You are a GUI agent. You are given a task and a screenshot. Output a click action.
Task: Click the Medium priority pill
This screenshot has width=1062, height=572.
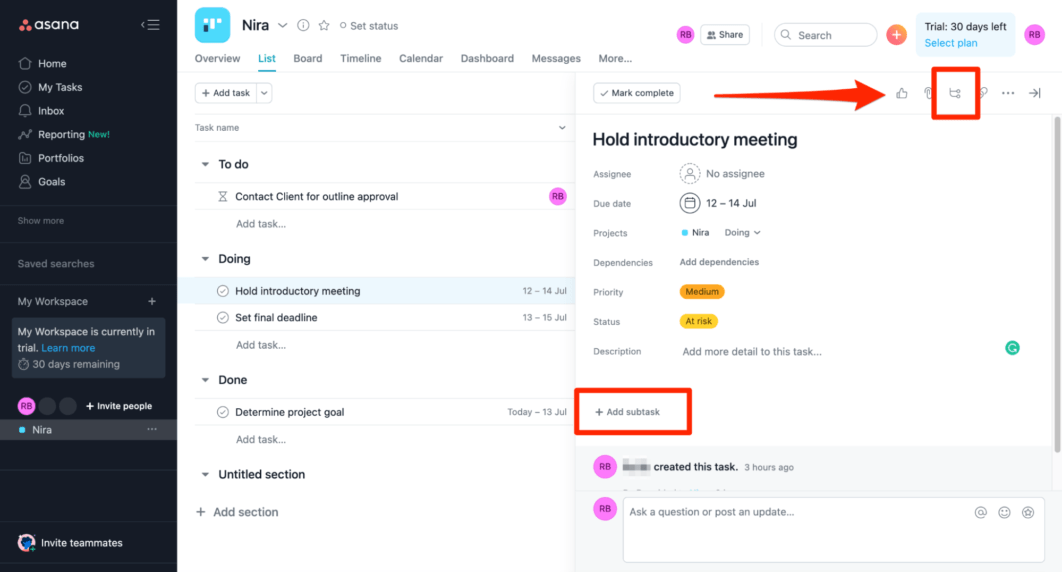tap(702, 292)
